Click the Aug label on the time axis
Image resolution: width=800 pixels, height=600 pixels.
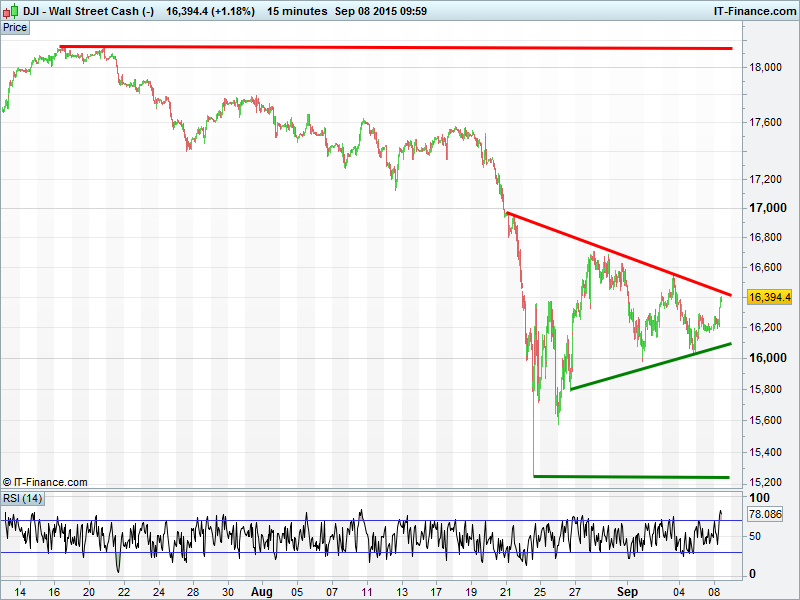pyautogui.click(x=261, y=591)
